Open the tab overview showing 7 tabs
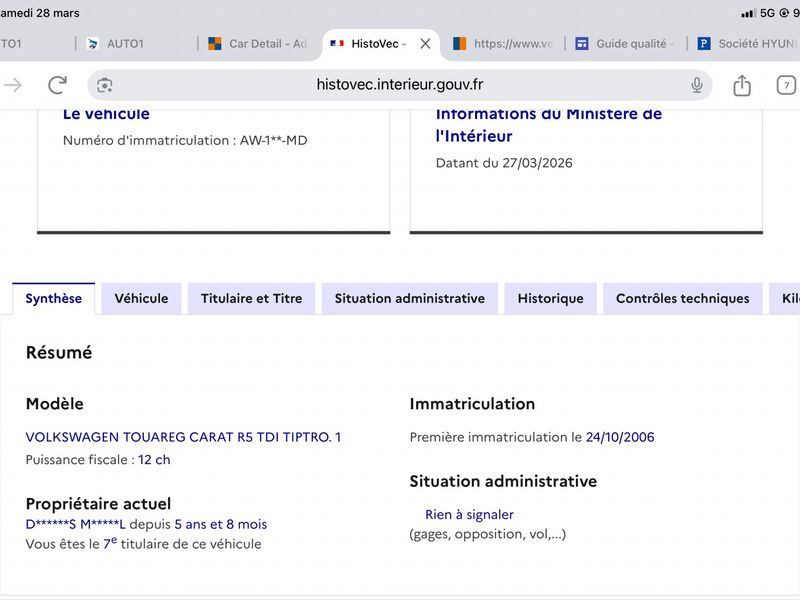 (787, 86)
